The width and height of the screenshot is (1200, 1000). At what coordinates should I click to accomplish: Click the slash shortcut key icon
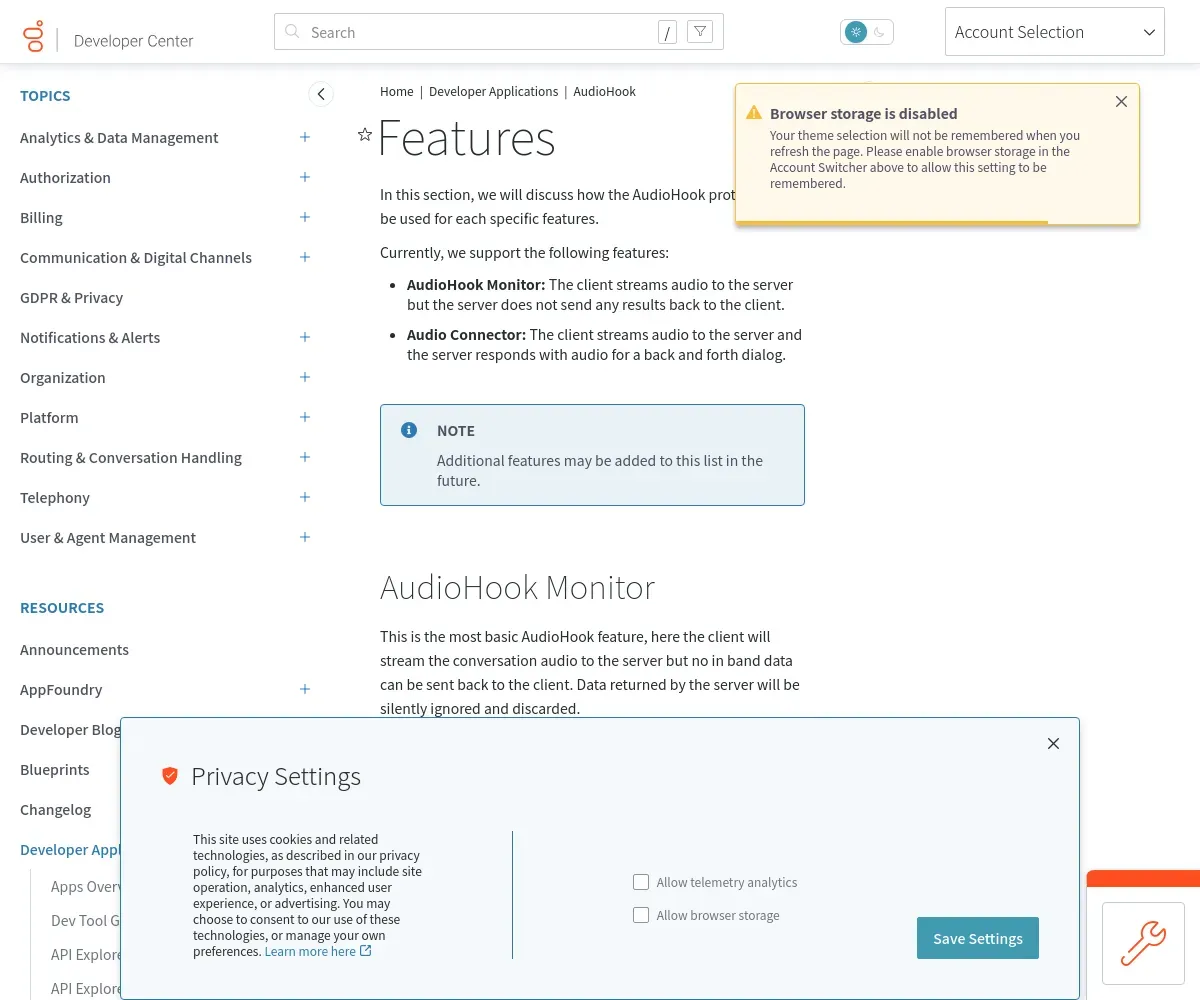pyautogui.click(x=667, y=32)
